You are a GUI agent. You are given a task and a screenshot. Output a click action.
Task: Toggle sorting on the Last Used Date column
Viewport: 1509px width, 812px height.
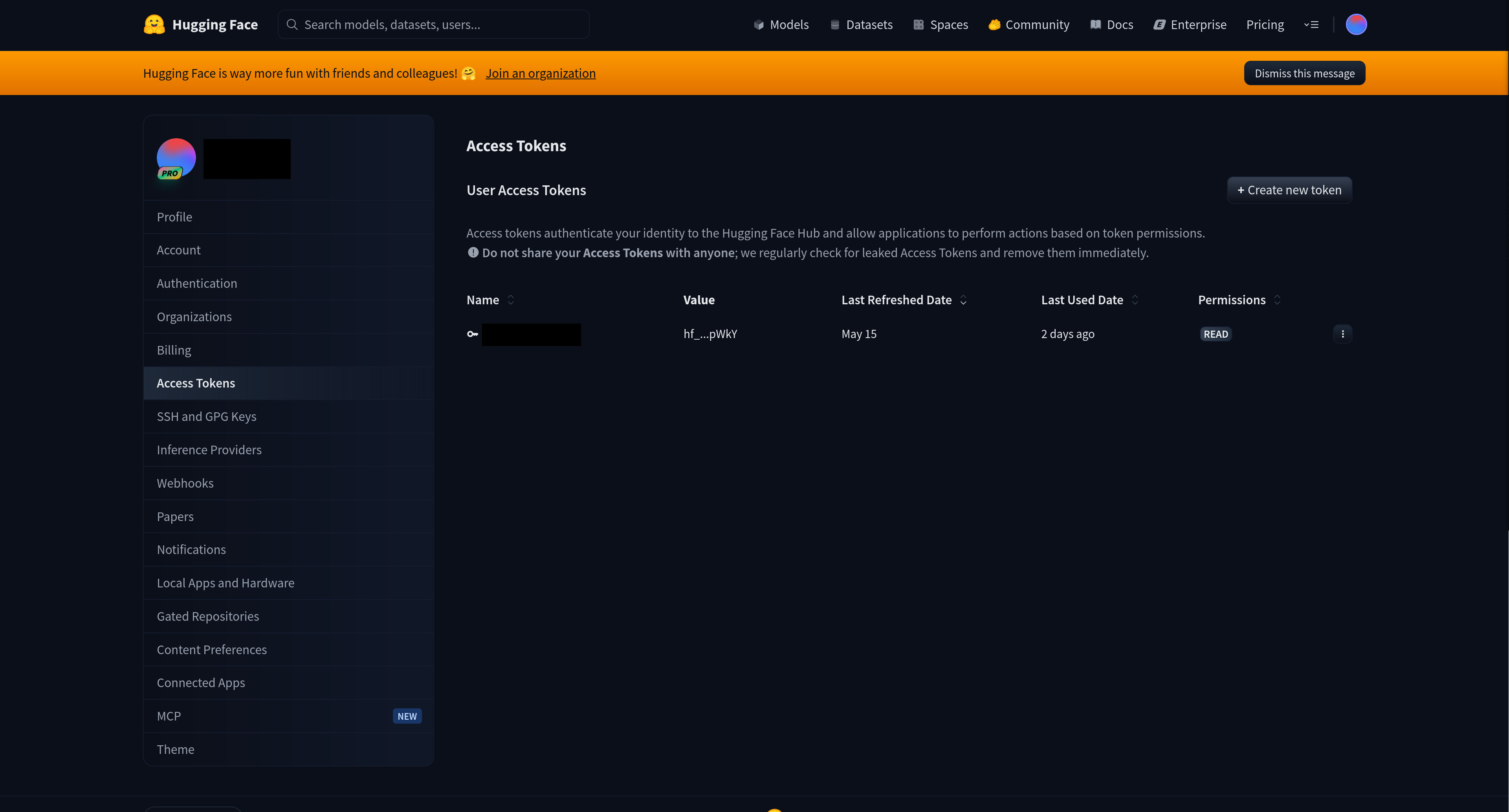[x=1135, y=300]
